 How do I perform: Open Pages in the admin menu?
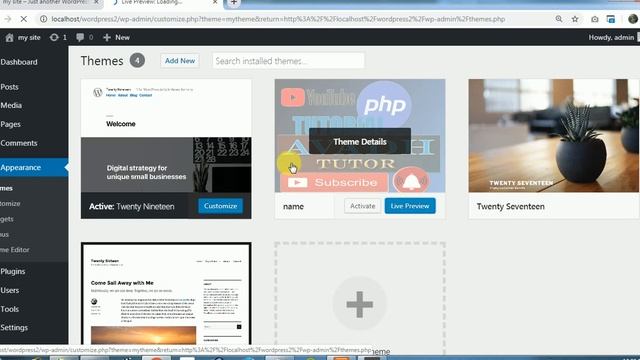[11, 124]
